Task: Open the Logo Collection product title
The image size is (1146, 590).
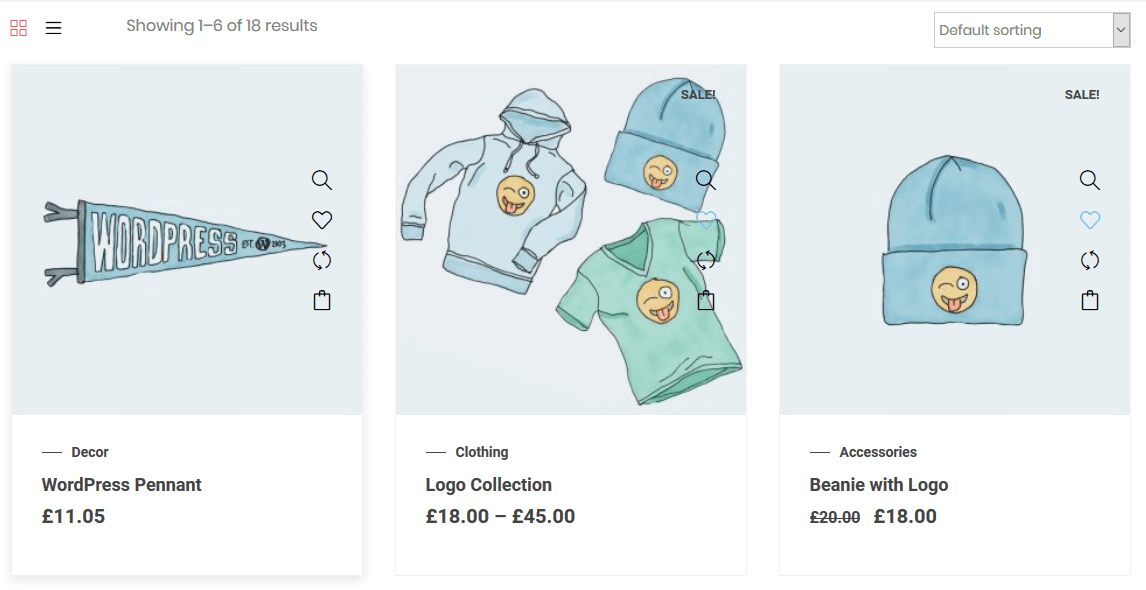Action: click(488, 485)
